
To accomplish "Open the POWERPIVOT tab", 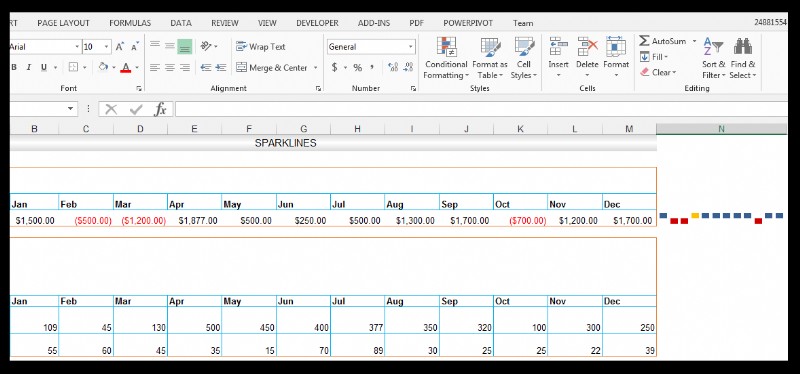I will (x=468, y=23).
